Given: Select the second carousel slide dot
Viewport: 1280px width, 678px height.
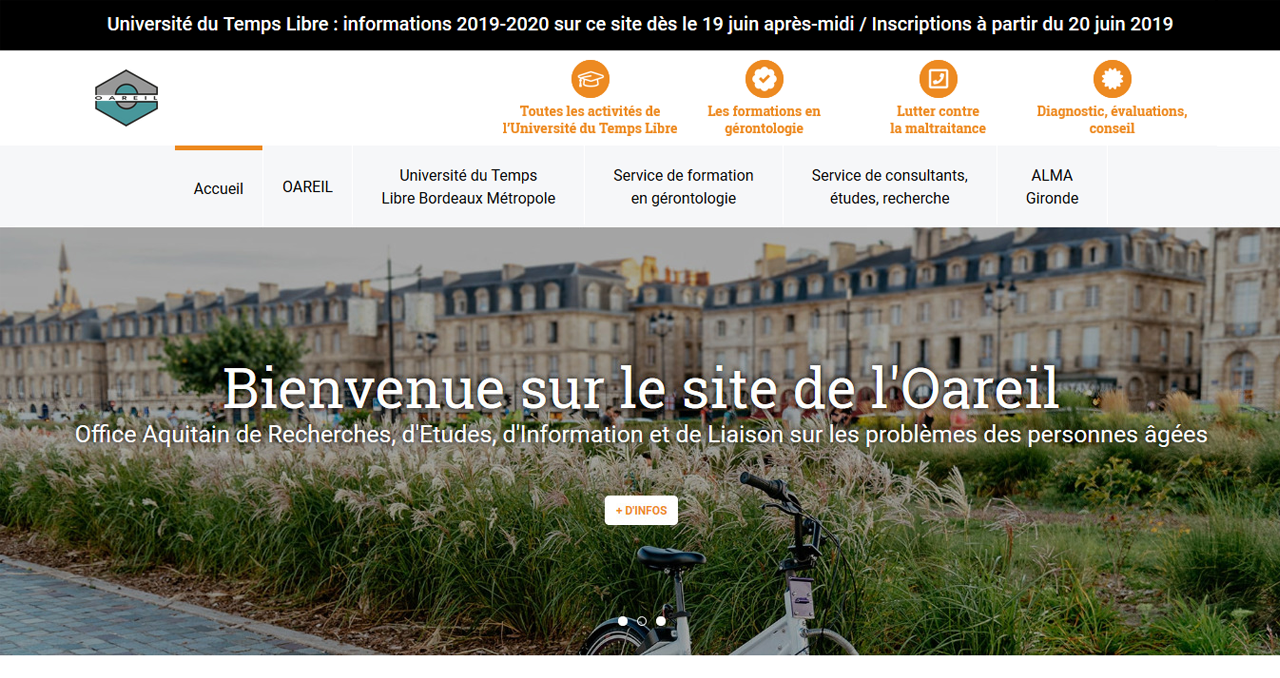Looking at the screenshot, I should pos(642,621).
